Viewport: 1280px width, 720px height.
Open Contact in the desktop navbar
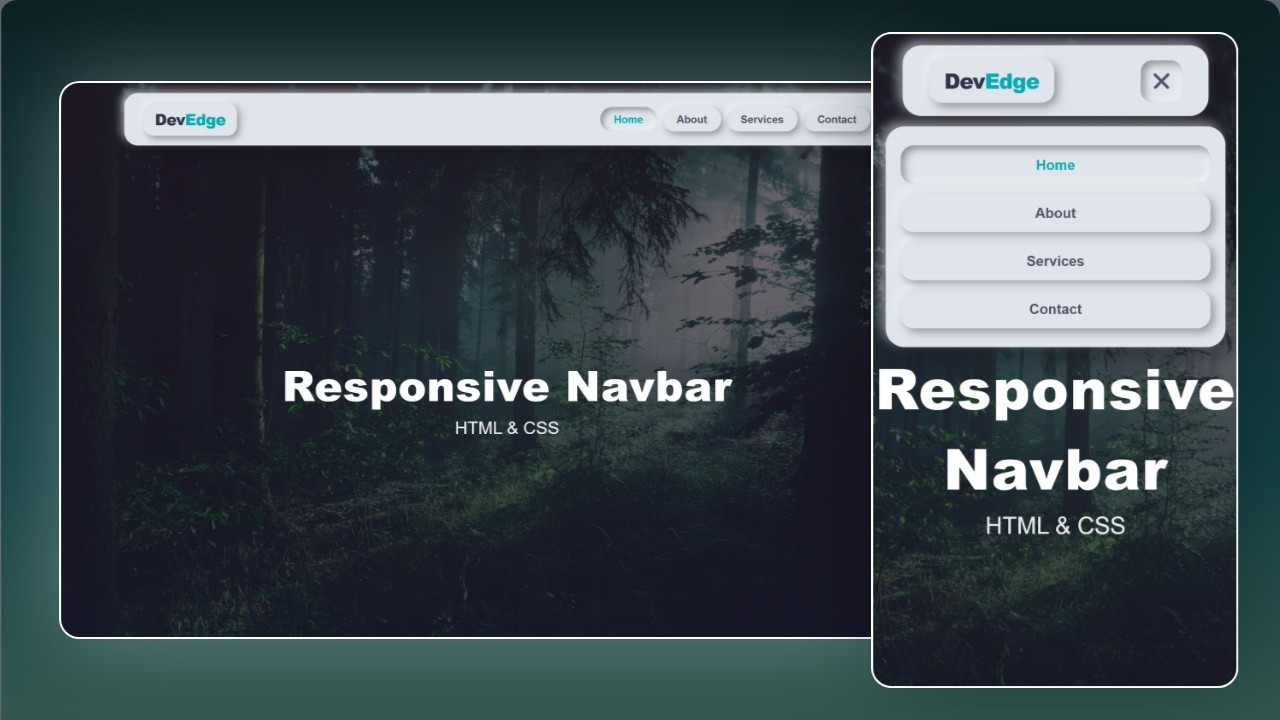point(836,119)
